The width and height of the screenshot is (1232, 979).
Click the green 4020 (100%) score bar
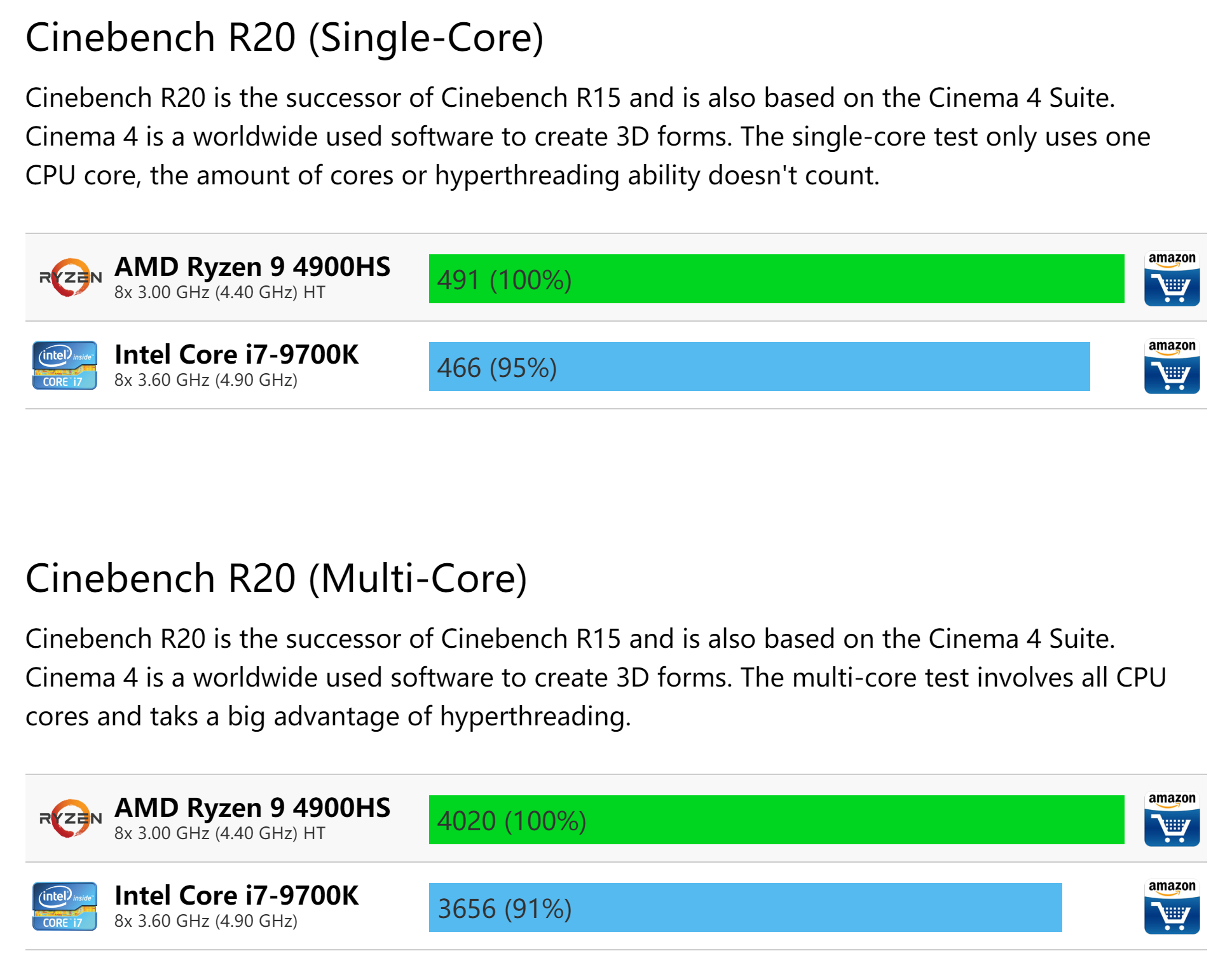coord(776,820)
